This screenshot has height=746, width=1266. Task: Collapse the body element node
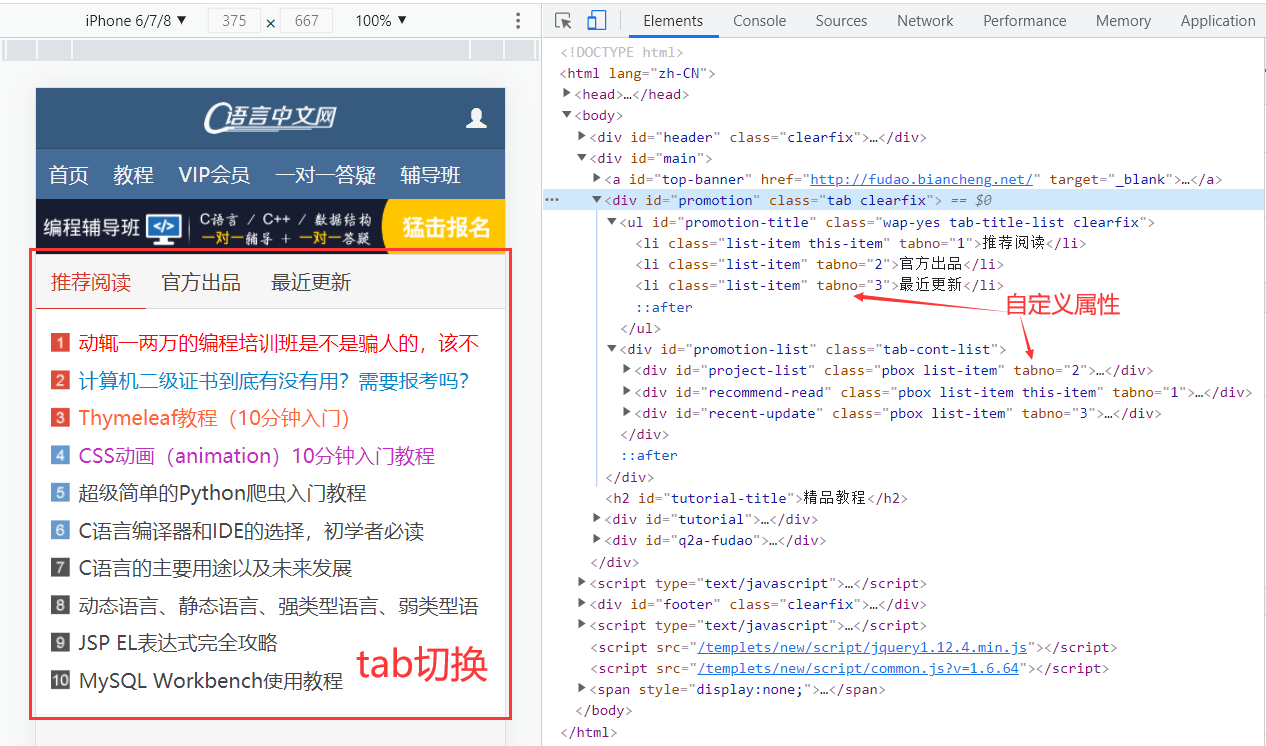point(568,115)
